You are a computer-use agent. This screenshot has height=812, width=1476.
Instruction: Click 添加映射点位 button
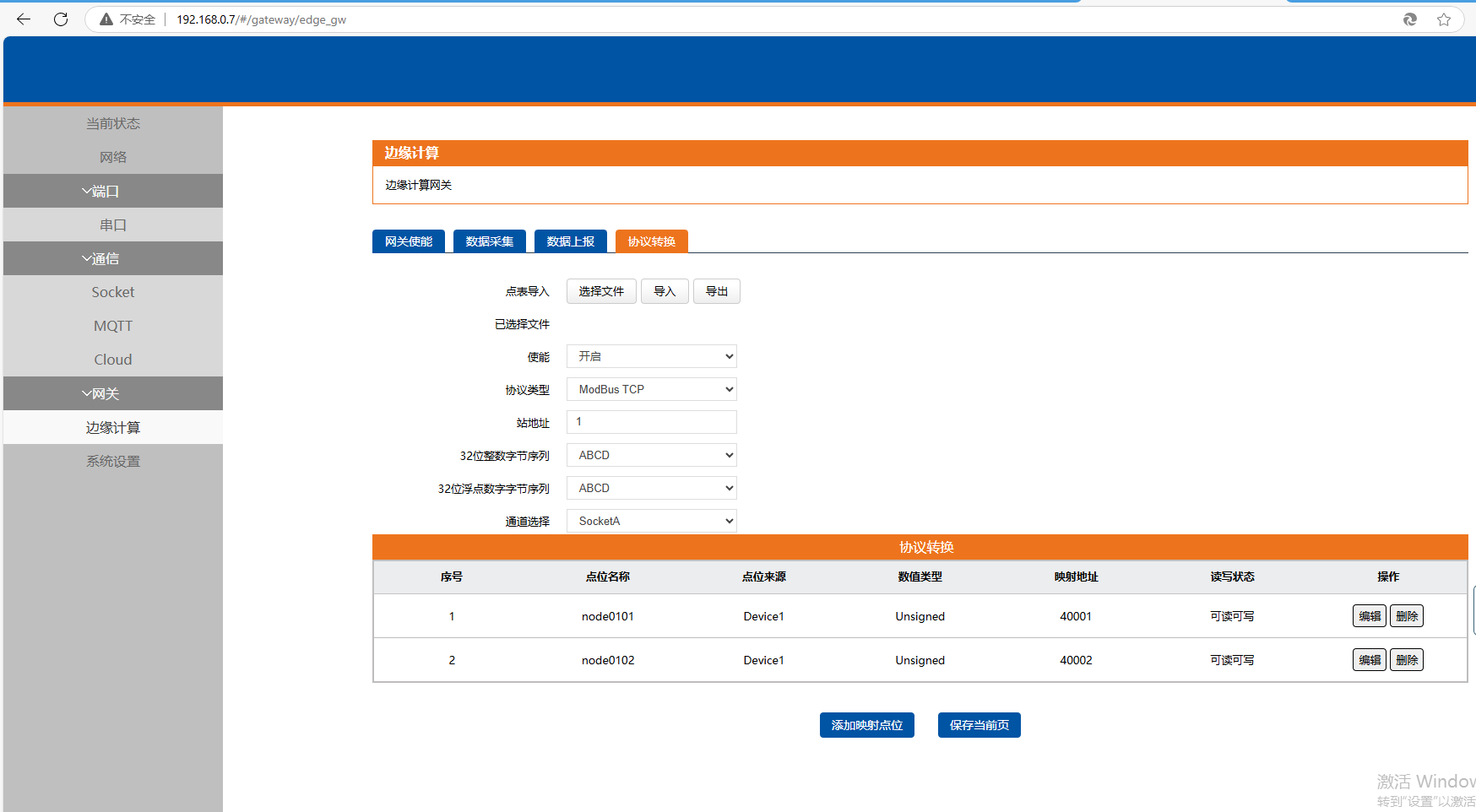(866, 725)
